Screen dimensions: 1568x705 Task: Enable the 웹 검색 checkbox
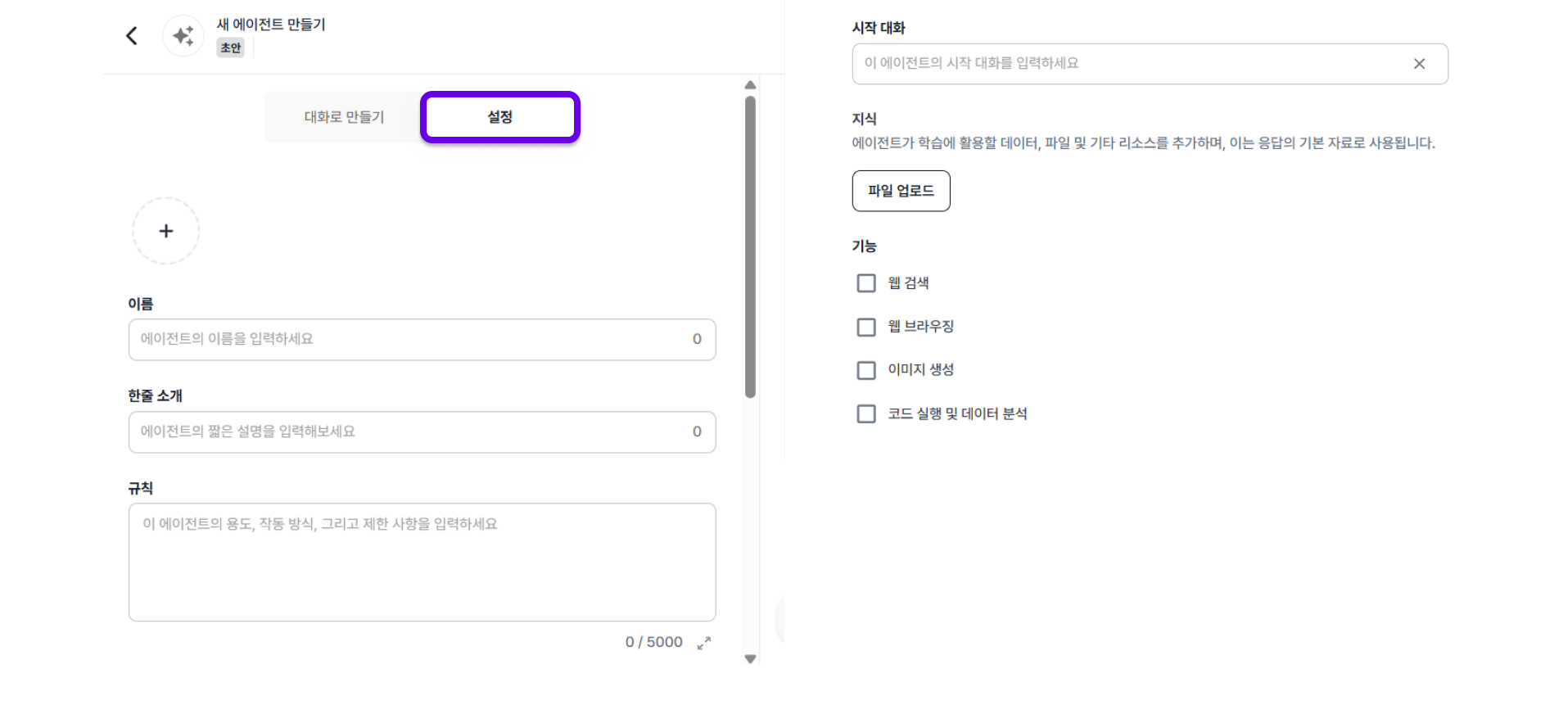click(866, 283)
